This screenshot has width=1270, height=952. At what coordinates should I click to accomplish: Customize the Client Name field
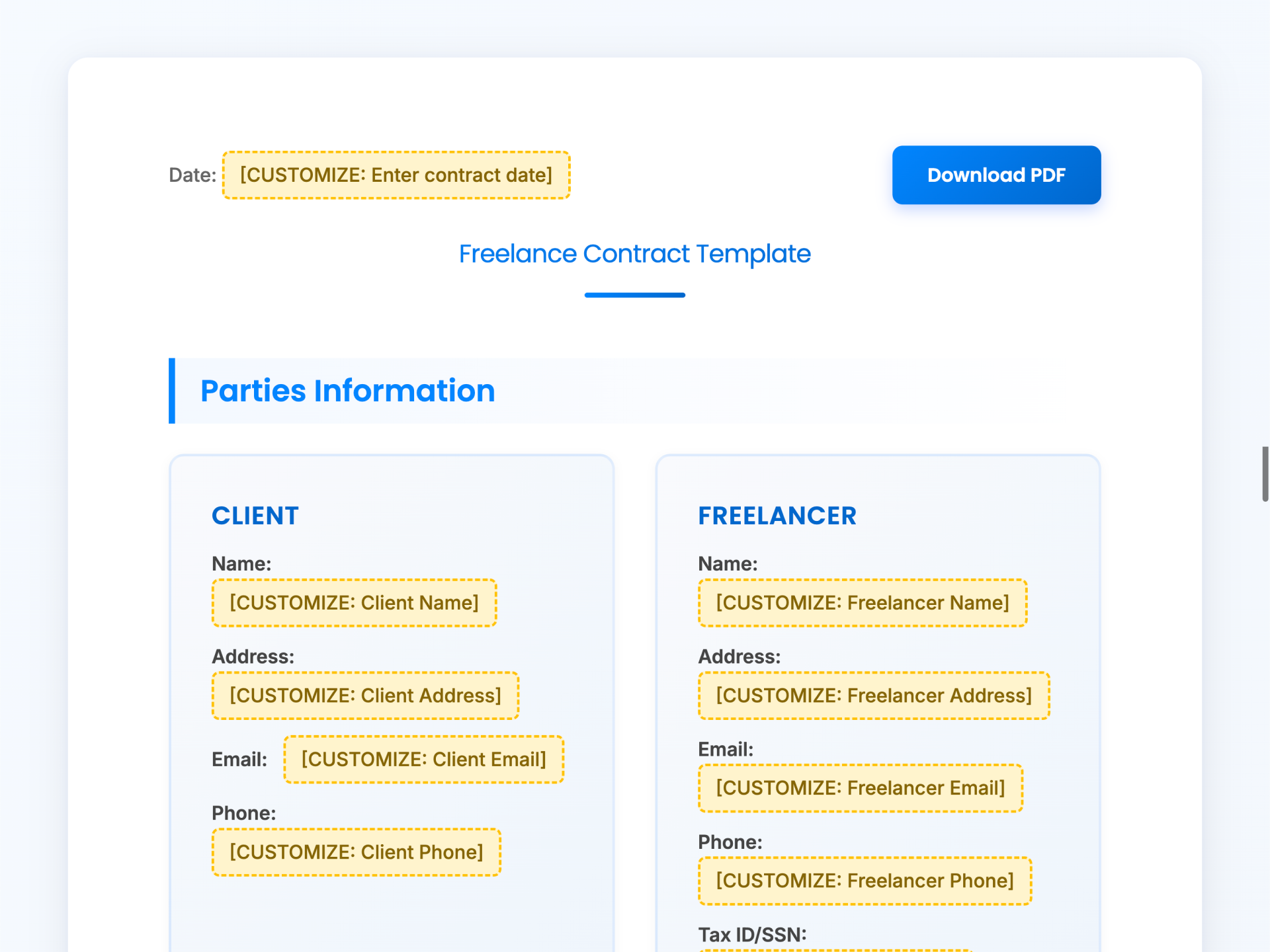(354, 602)
